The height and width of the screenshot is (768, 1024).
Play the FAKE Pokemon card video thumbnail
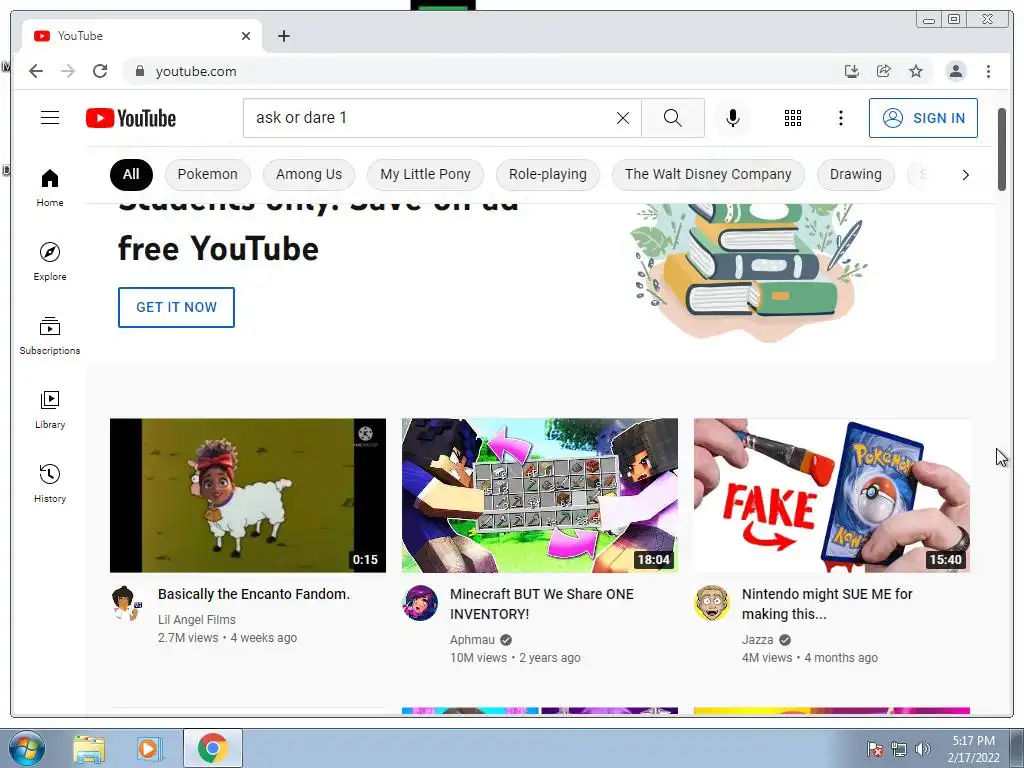832,496
